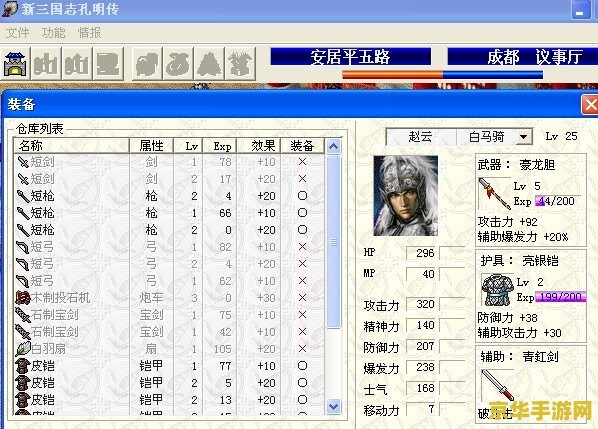This screenshot has height=429, width=598.
Task: Click the warehouse list scrollbar thumb
Action: click(x=333, y=242)
